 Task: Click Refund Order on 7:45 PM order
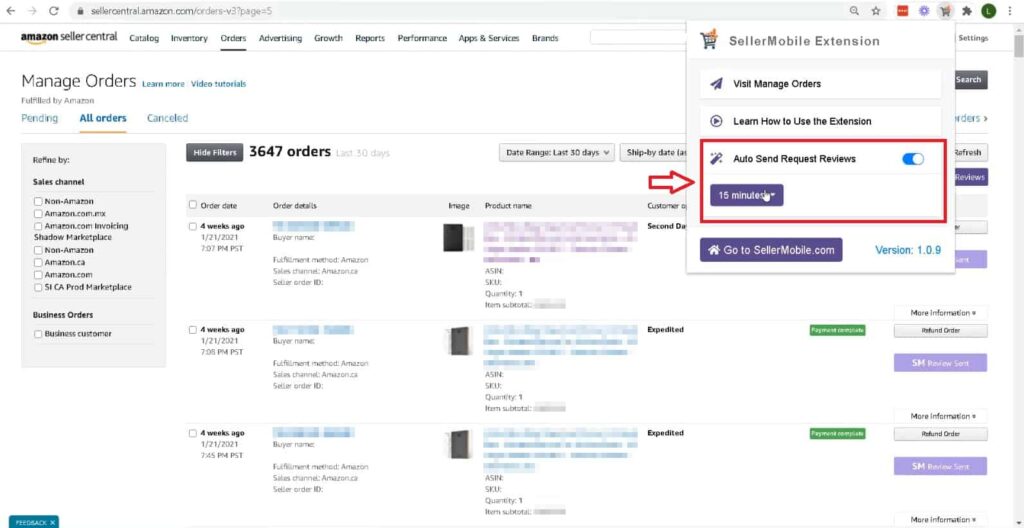(940, 434)
